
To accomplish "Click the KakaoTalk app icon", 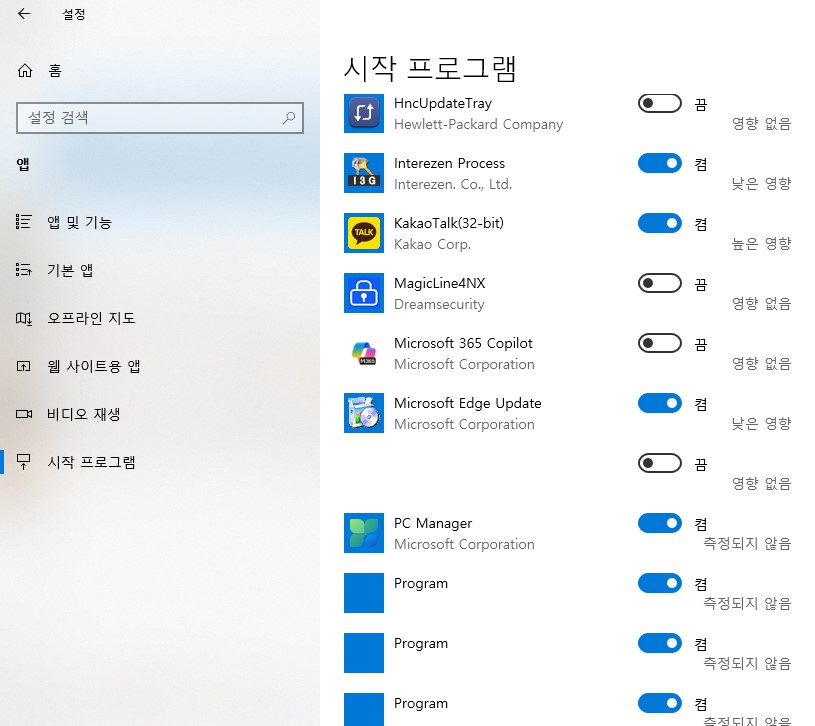I will [x=363, y=233].
